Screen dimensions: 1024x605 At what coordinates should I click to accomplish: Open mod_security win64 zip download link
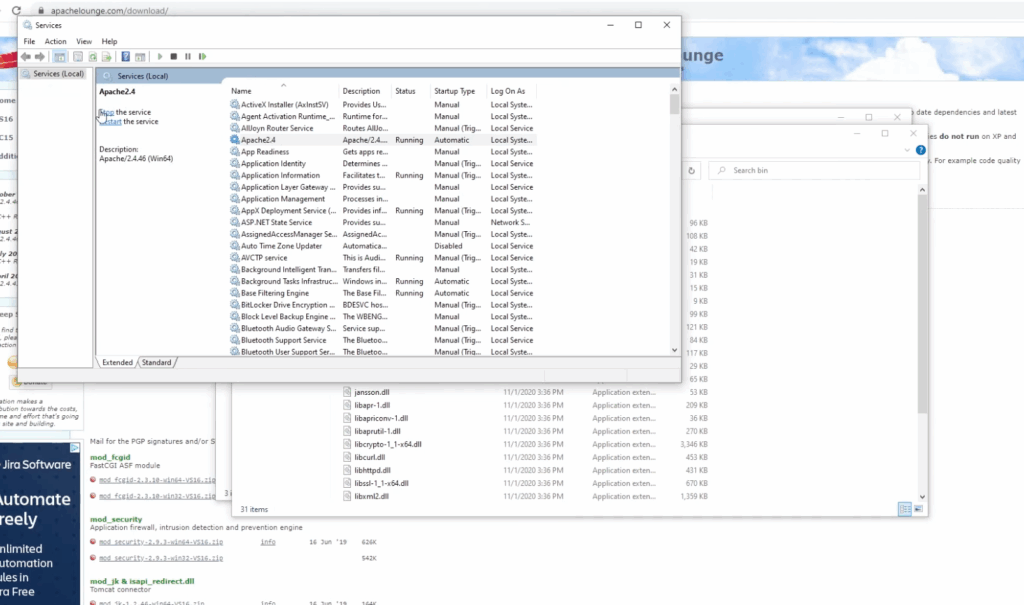(160, 542)
